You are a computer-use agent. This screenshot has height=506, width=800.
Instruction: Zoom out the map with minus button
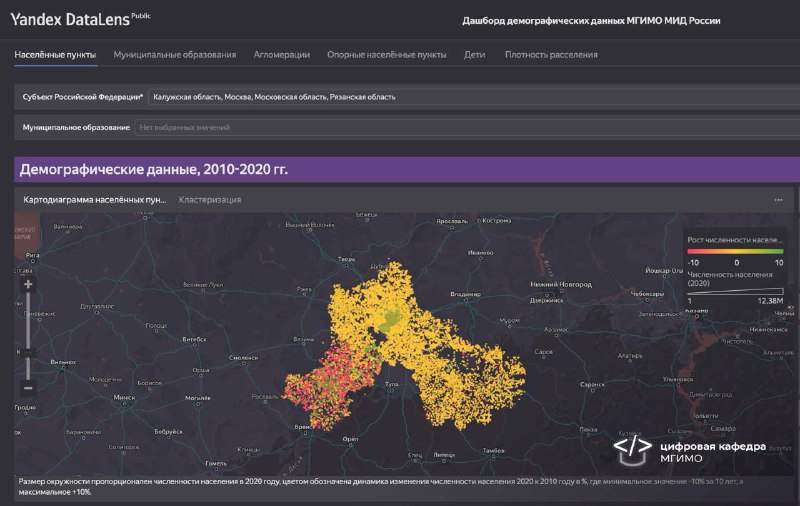pyautogui.click(x=28, y=388)
